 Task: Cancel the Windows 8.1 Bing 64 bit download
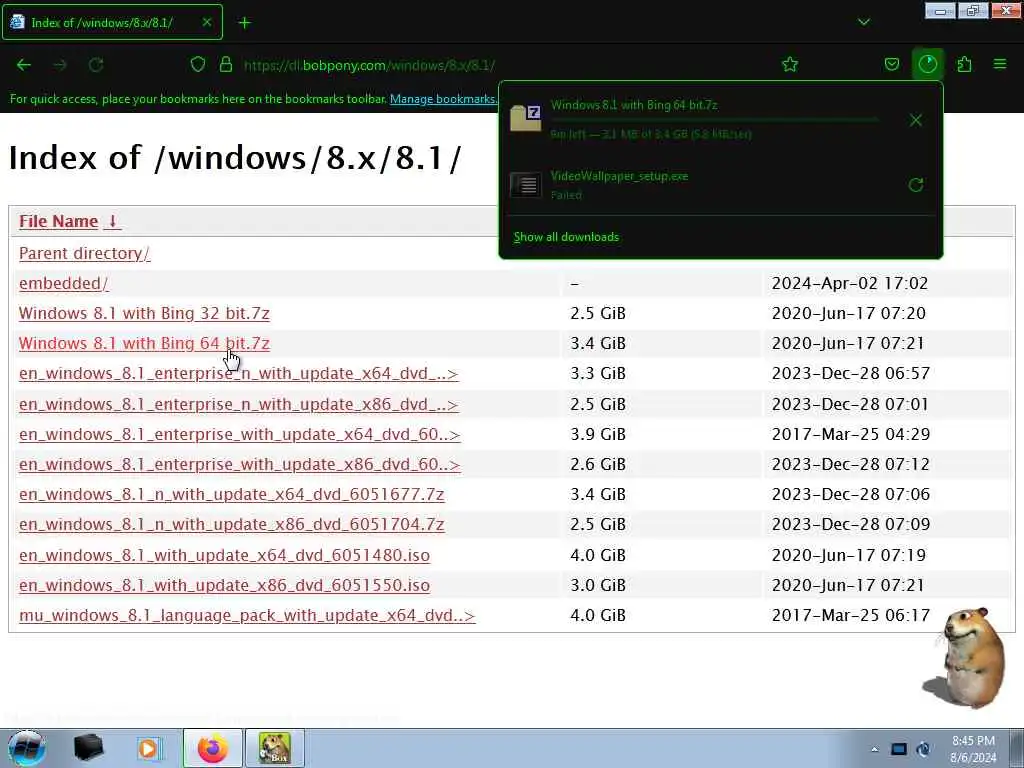(x=916, y=120)
